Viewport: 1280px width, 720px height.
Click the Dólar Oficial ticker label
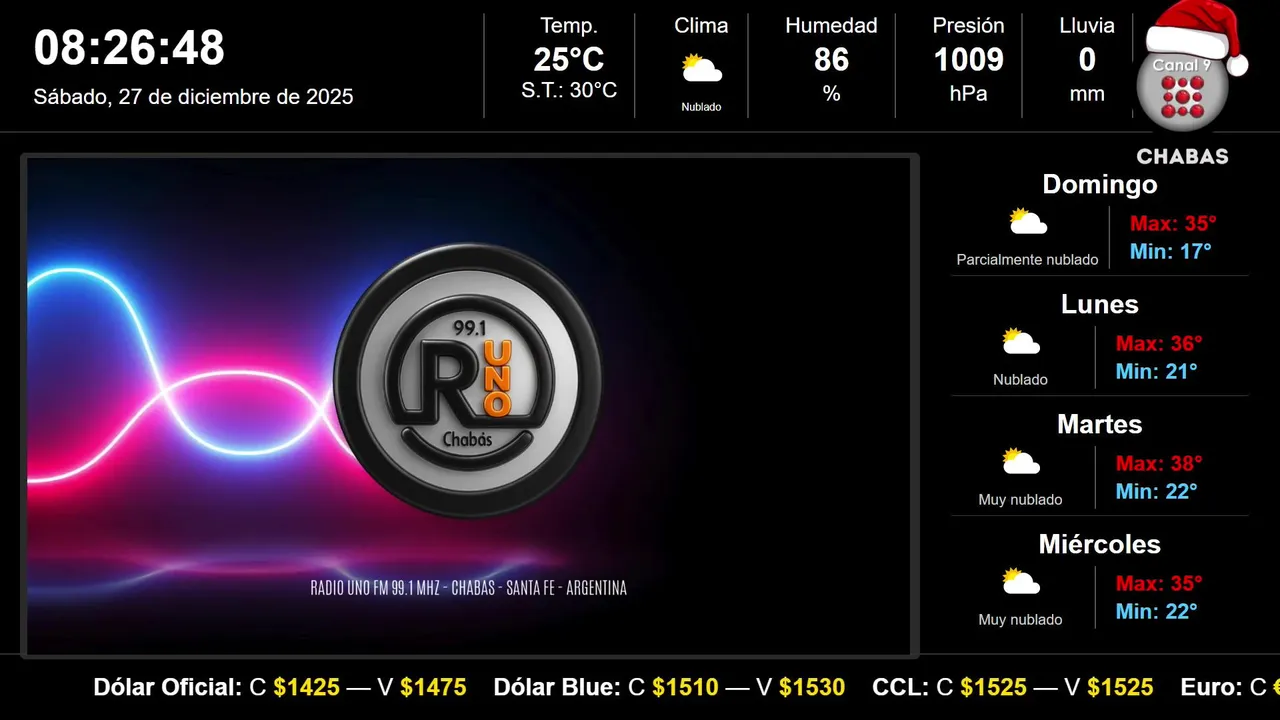[x=167, y=687]
